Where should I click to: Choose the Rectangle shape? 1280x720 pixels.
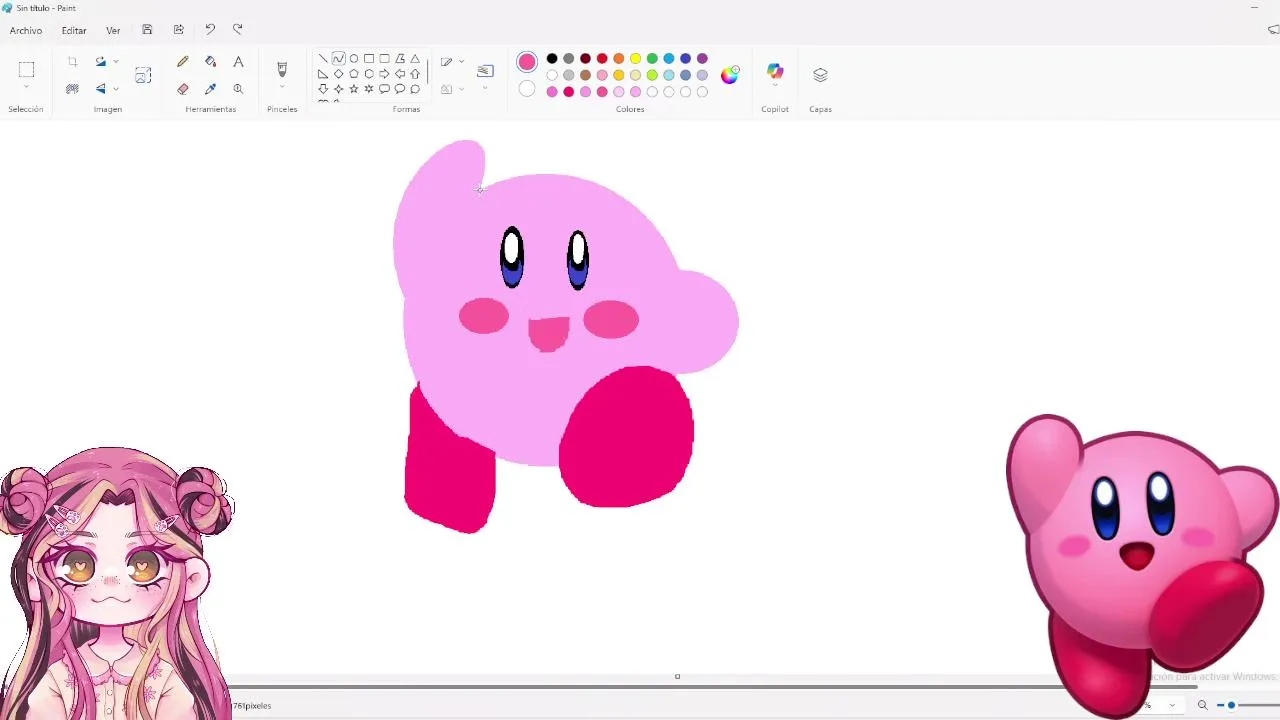pyautogui.click(x=369, y=59)
